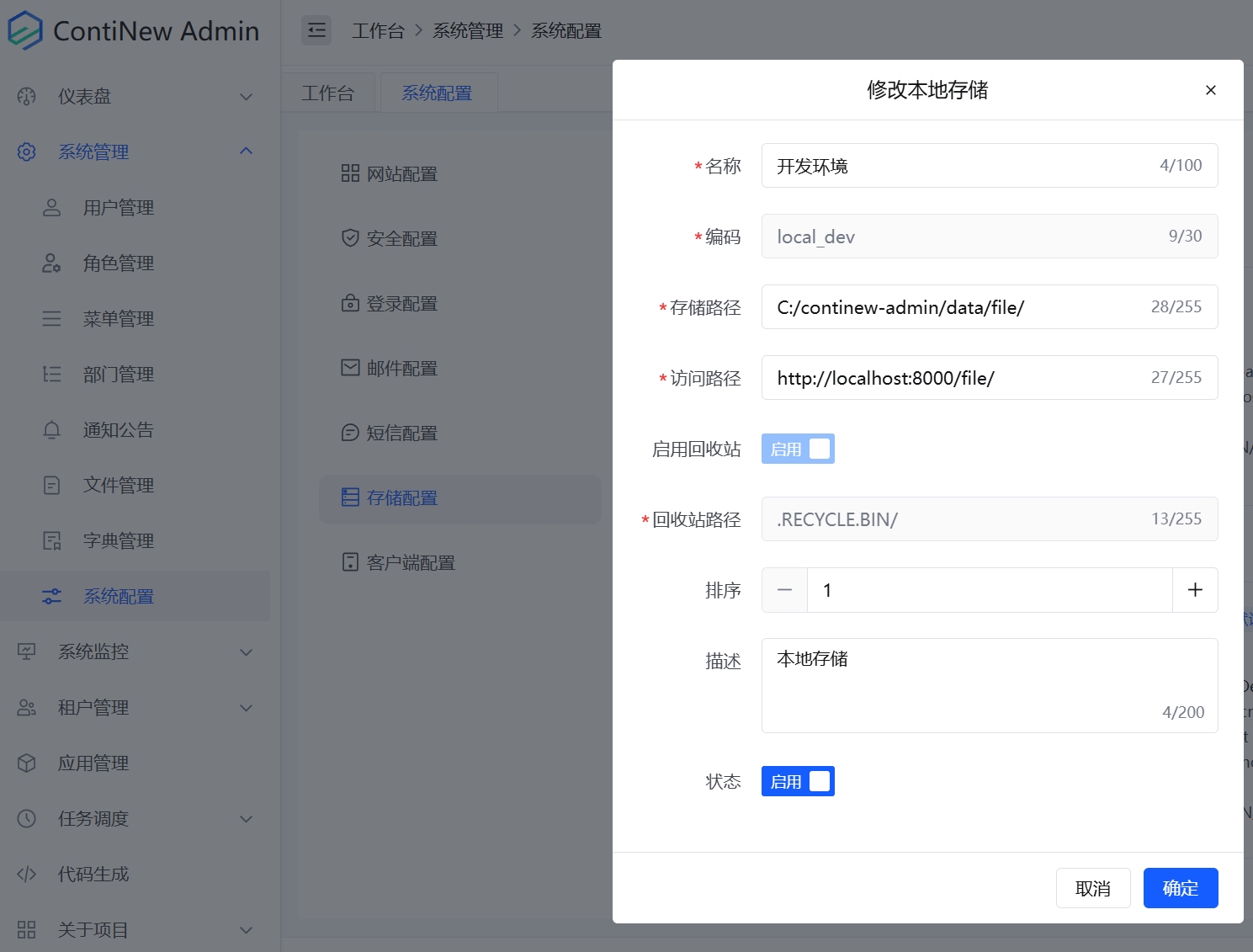1253x952 pixels.
Task: Click the sidebar collapse menu icon
Action: click(x=316, y=31)
